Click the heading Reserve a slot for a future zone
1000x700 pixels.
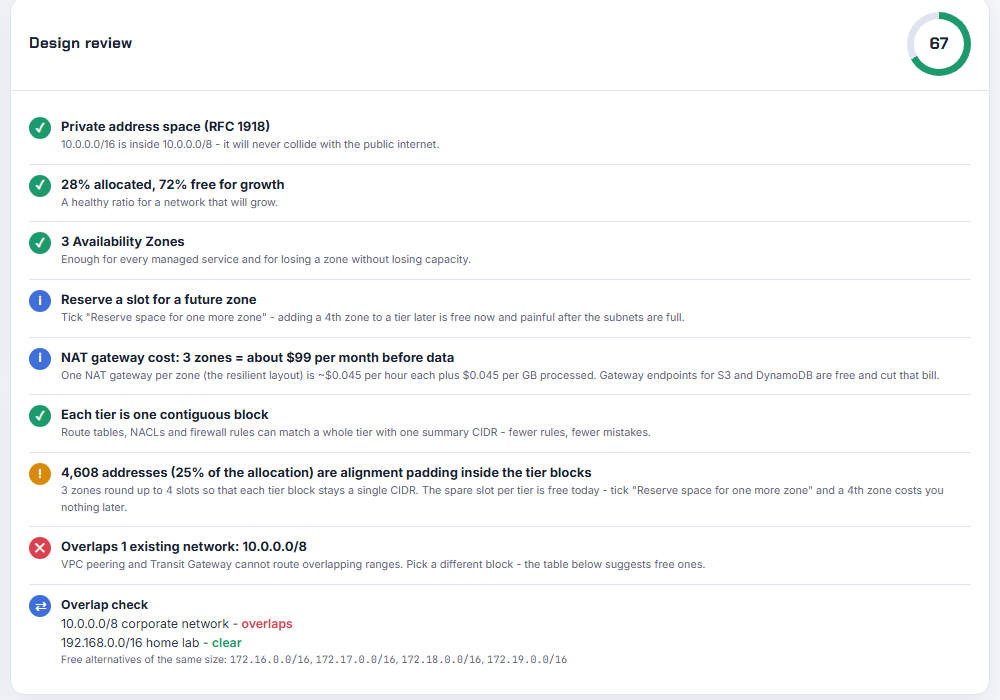pyautogui.click(x=159, y=299)
